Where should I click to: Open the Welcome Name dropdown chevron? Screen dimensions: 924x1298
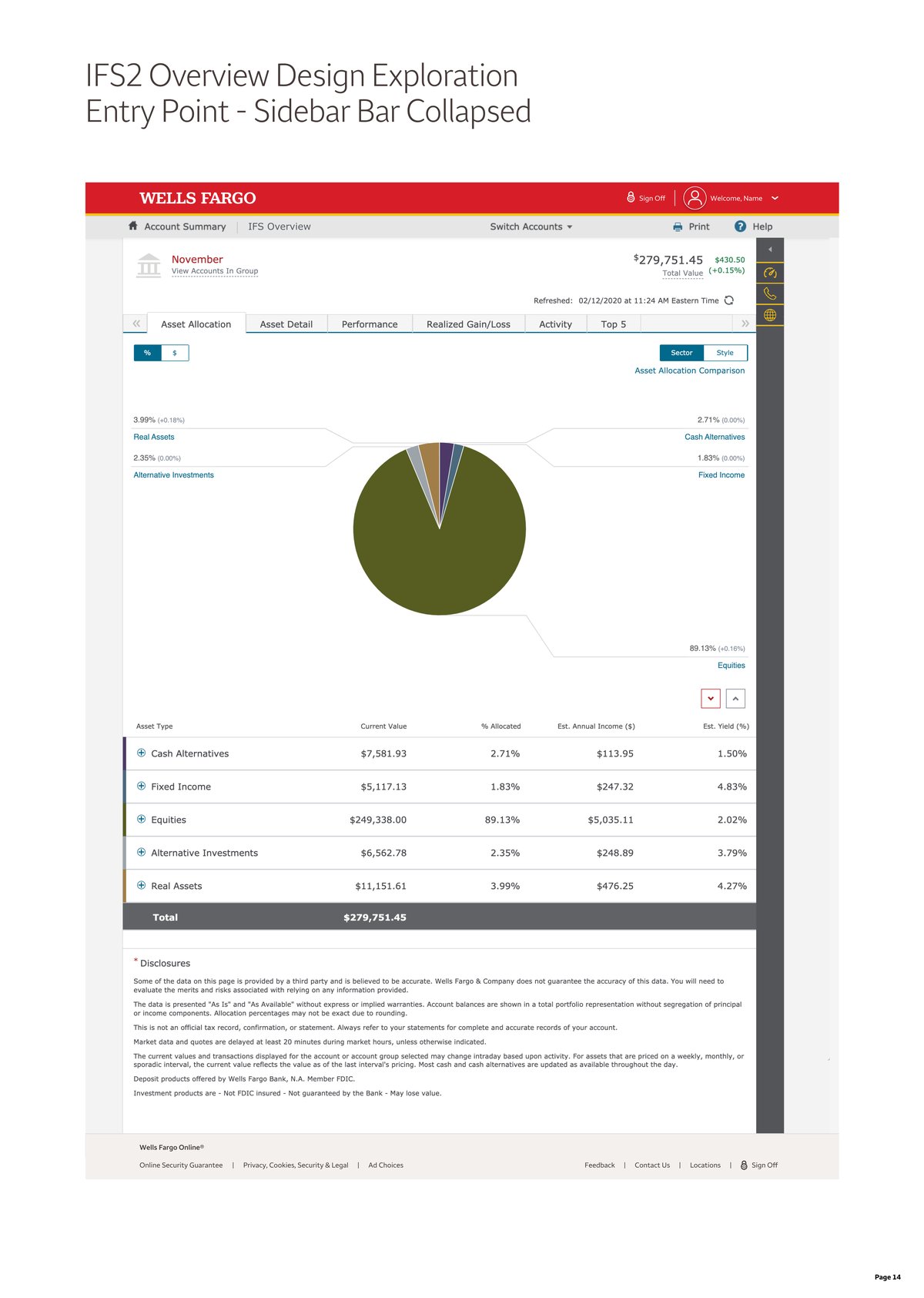tap(775, 198)
